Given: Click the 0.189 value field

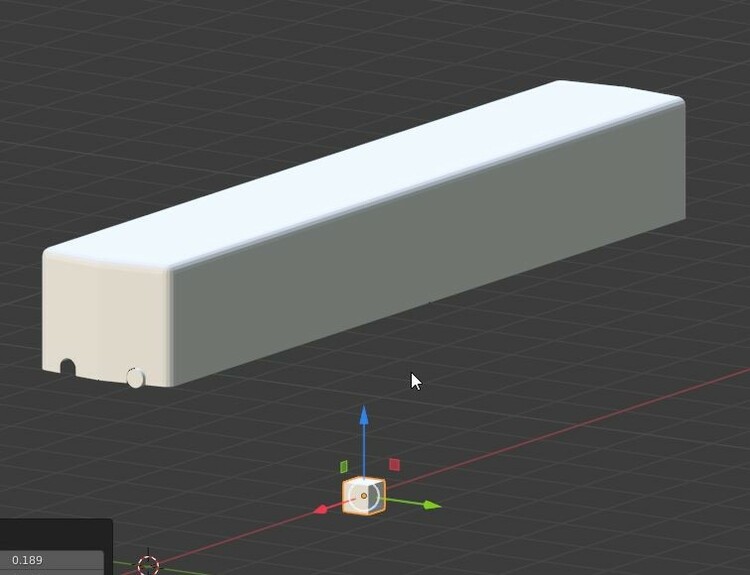Looking at the screenshot, I should point(52,560).
